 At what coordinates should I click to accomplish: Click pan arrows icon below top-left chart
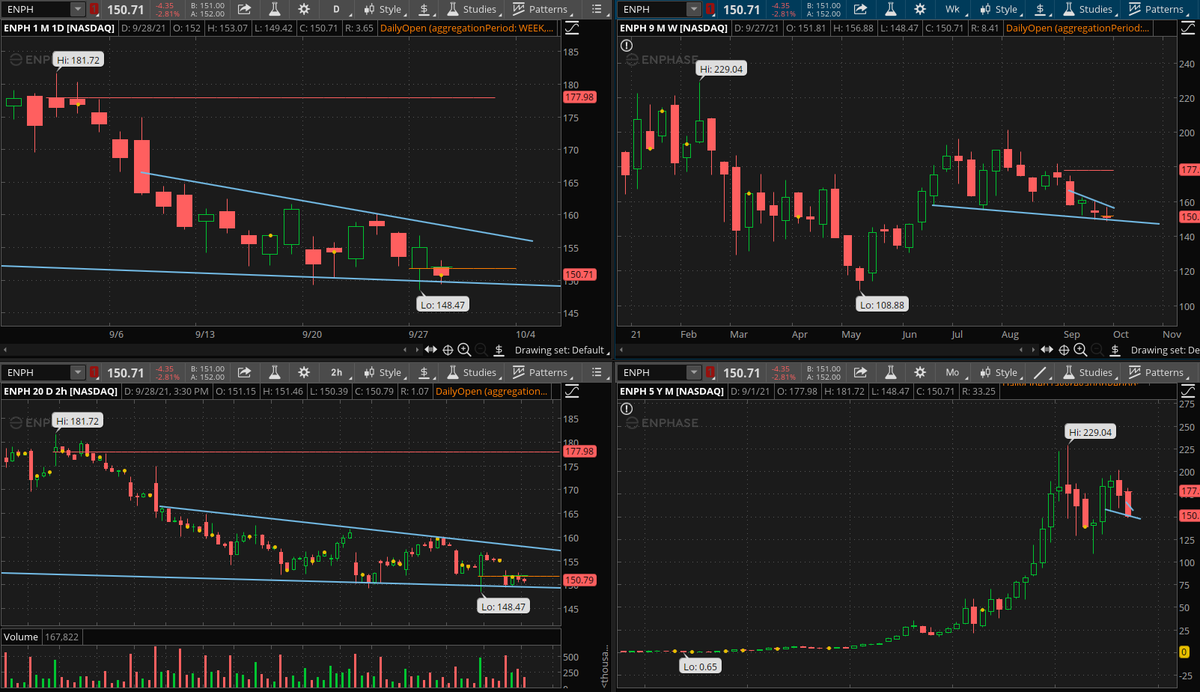pos(431,350)
